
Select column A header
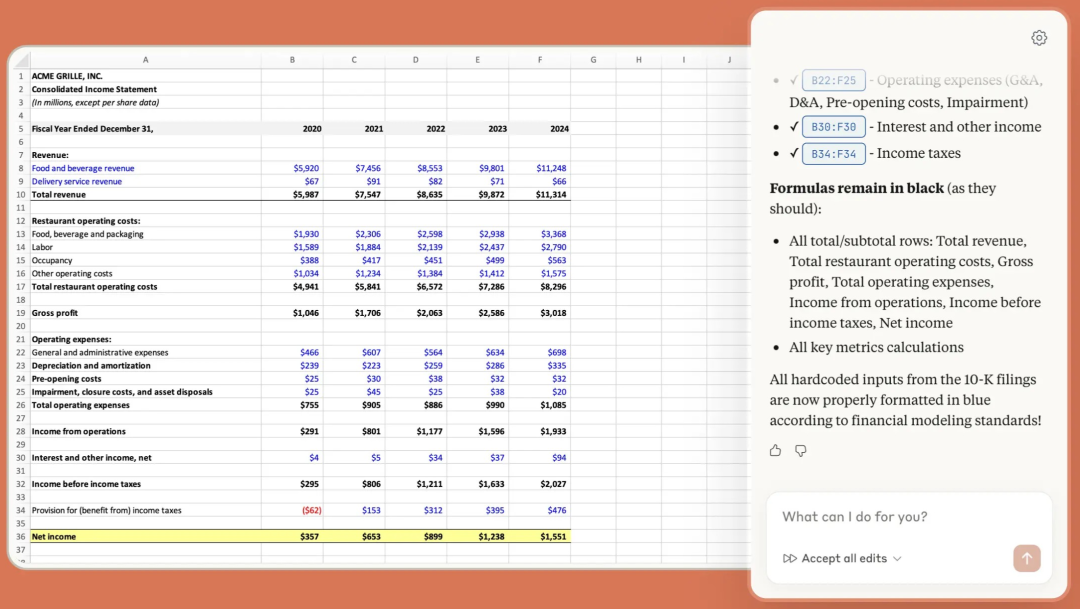click(145, 60)
